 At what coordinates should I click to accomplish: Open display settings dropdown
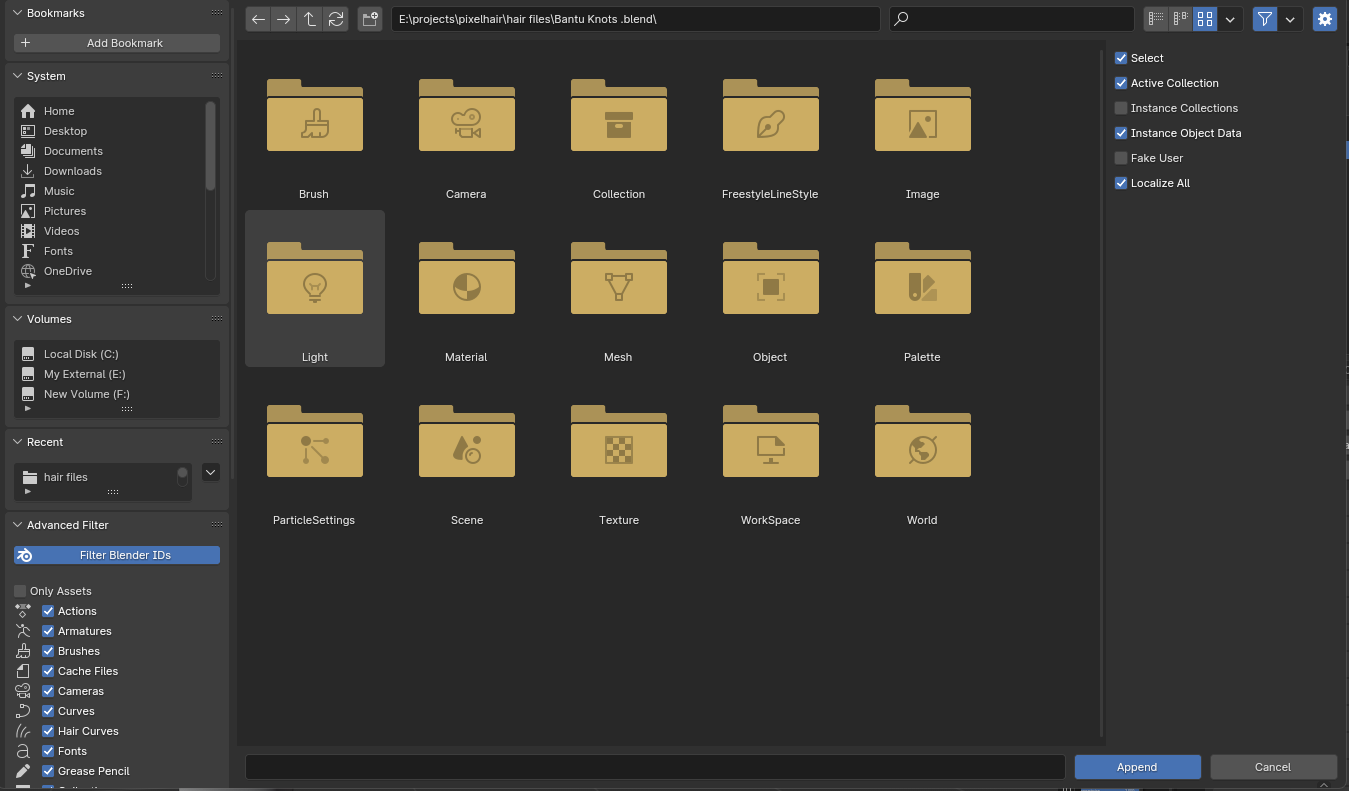(1230, 19)
